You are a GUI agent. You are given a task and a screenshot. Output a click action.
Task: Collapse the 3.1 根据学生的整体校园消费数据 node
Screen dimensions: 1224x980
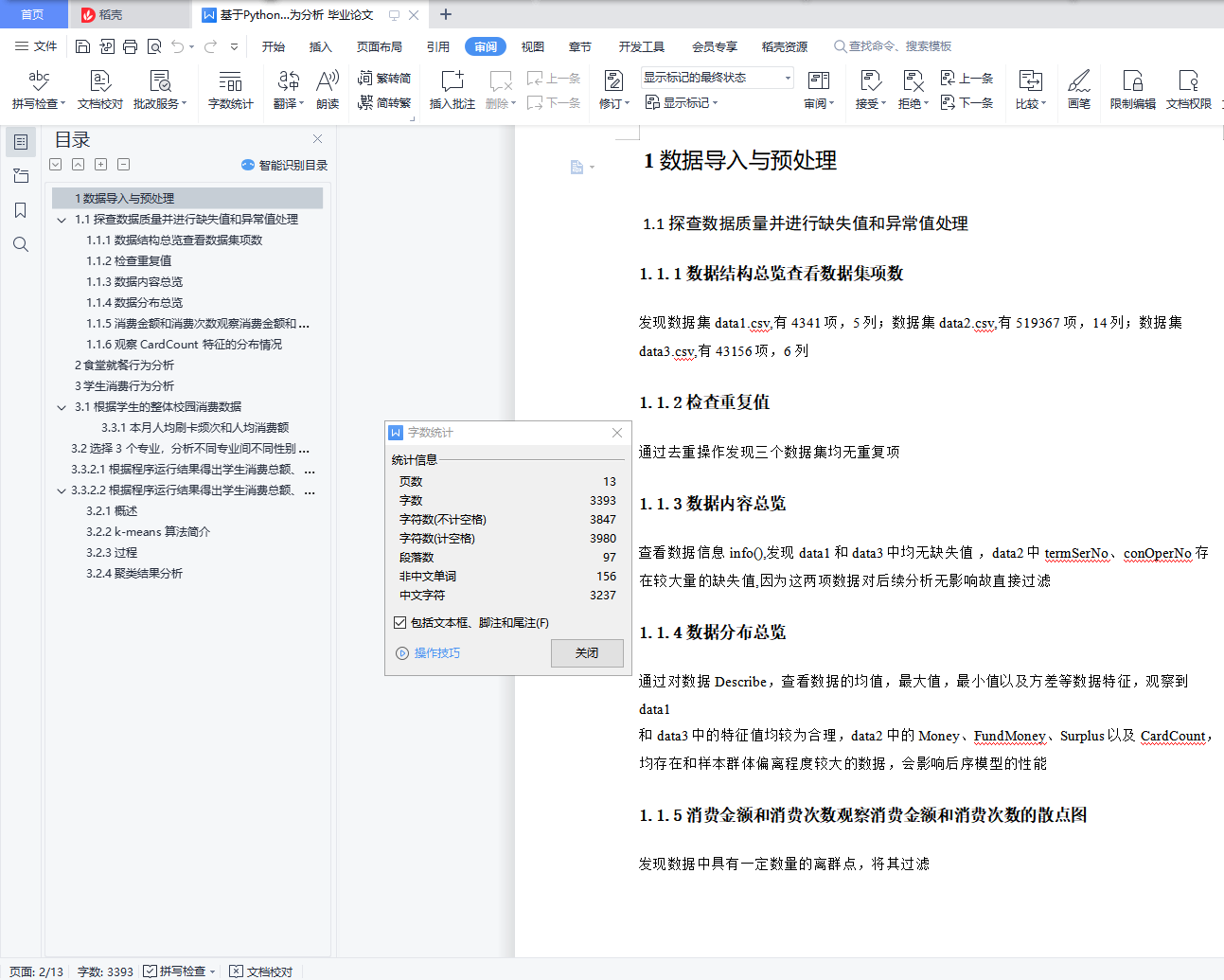coord(62,406)
